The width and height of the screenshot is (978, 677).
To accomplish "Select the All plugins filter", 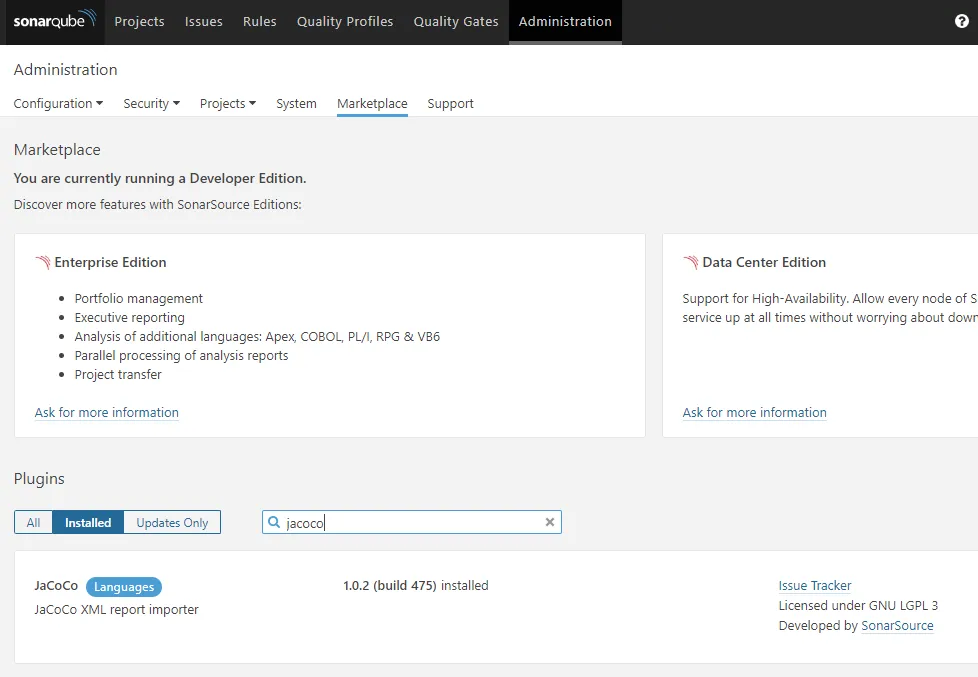I will pos(34,522).
